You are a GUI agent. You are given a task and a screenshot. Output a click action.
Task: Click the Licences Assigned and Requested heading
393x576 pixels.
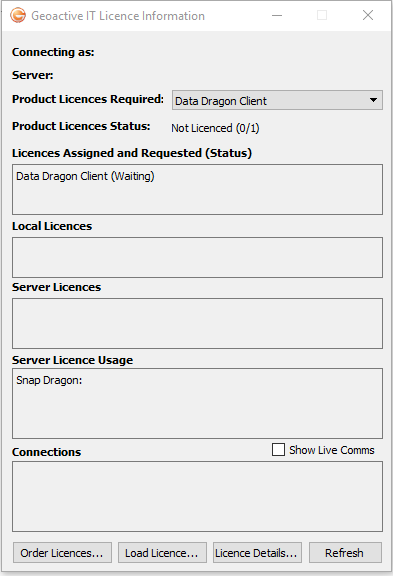coord(132,153)
